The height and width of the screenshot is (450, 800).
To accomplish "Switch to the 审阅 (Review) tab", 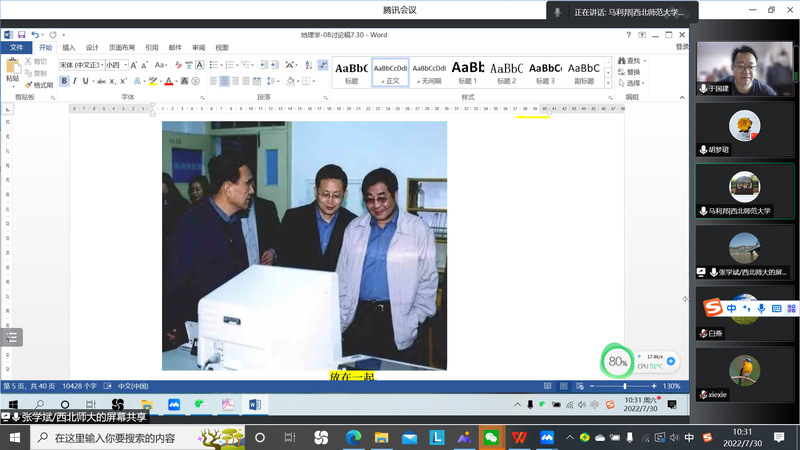I will click(x=198, y=47).
